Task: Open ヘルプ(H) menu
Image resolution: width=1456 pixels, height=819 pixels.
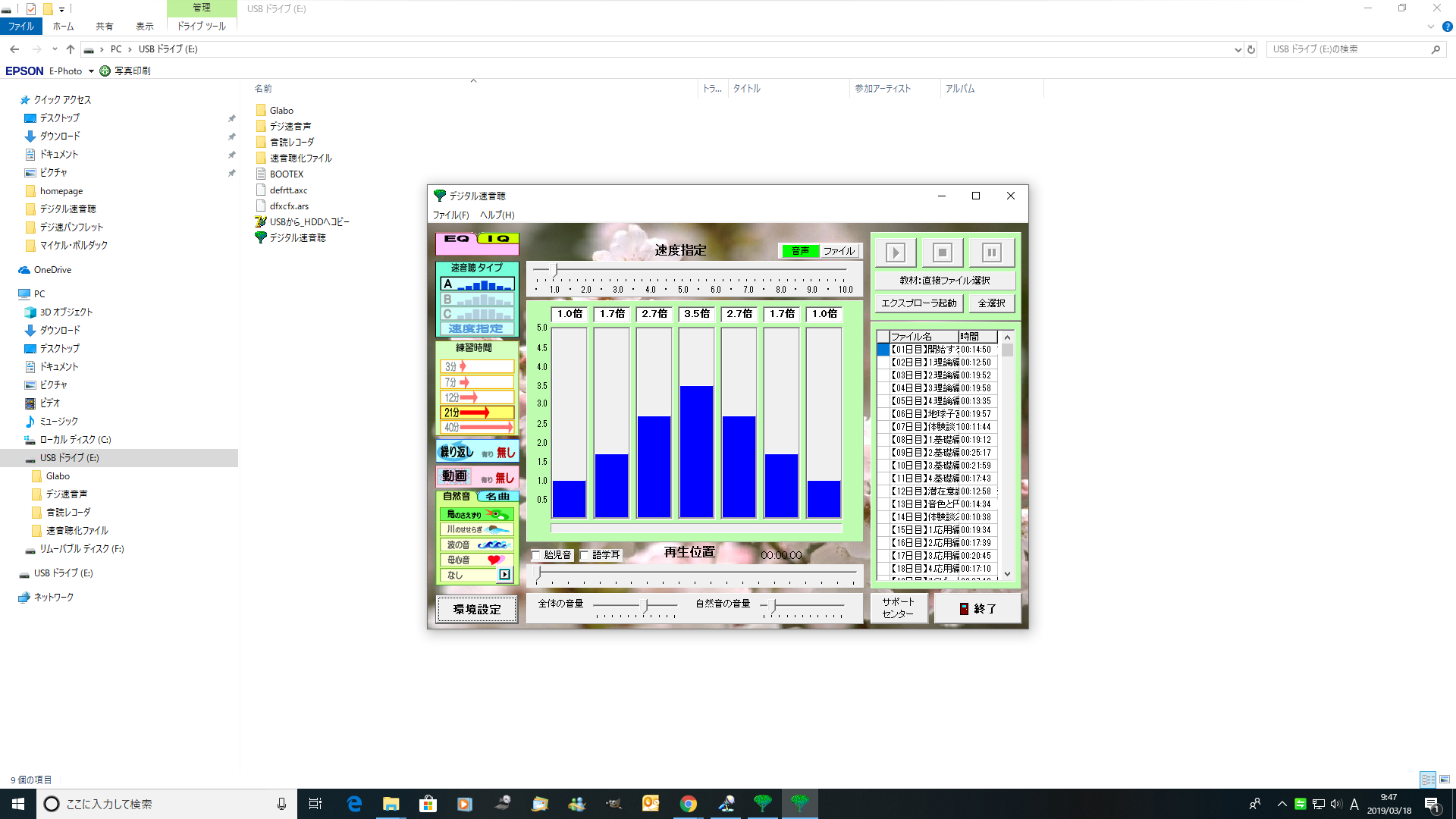Action: [497, 215]
